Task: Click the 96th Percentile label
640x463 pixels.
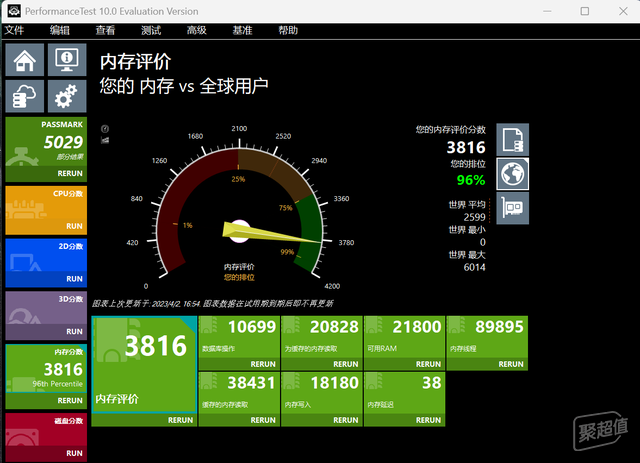Action: coord(58,384)
